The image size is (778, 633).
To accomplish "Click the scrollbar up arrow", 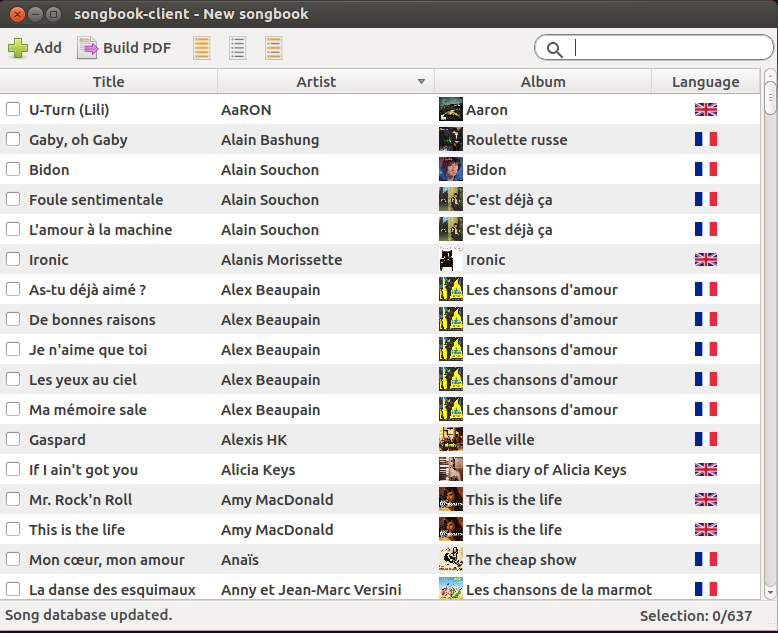I will click(770, 75).
